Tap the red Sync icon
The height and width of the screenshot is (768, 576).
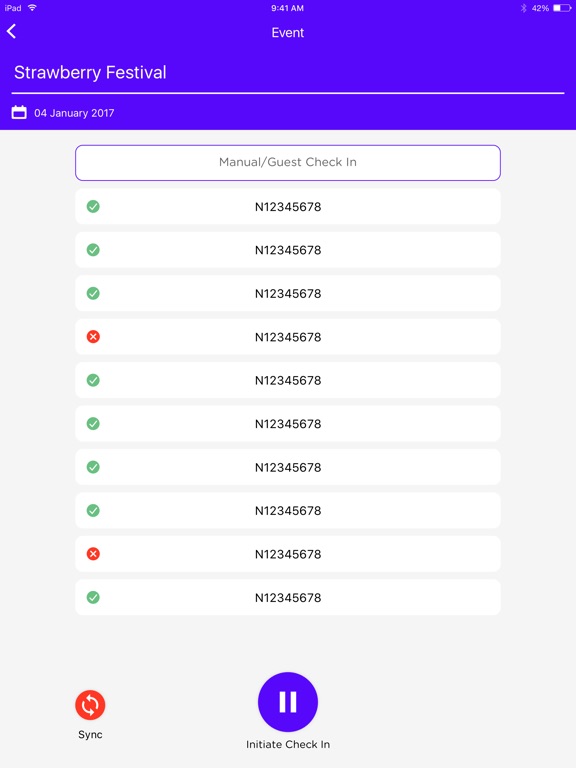(x=90, y=705)
